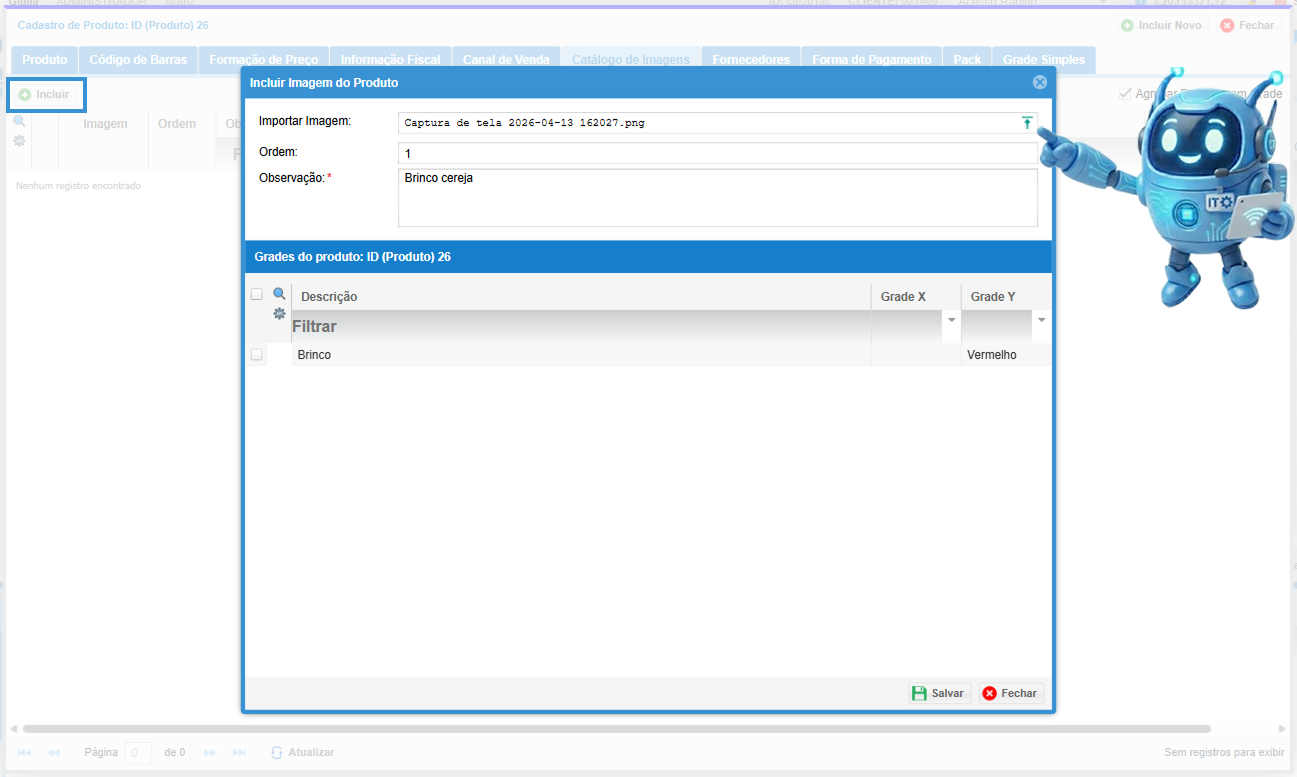Click the Observação text area

coord(717,198)
